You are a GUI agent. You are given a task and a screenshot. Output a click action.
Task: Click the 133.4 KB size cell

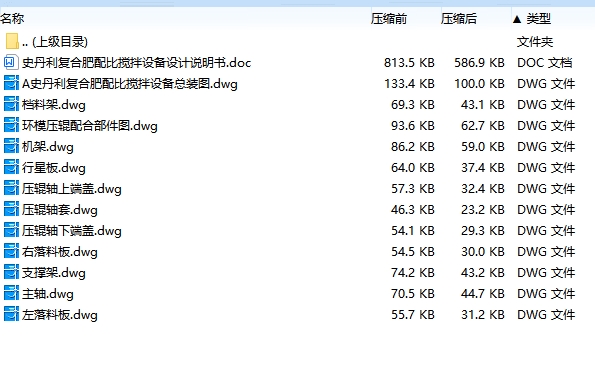[x=409, y=83]
